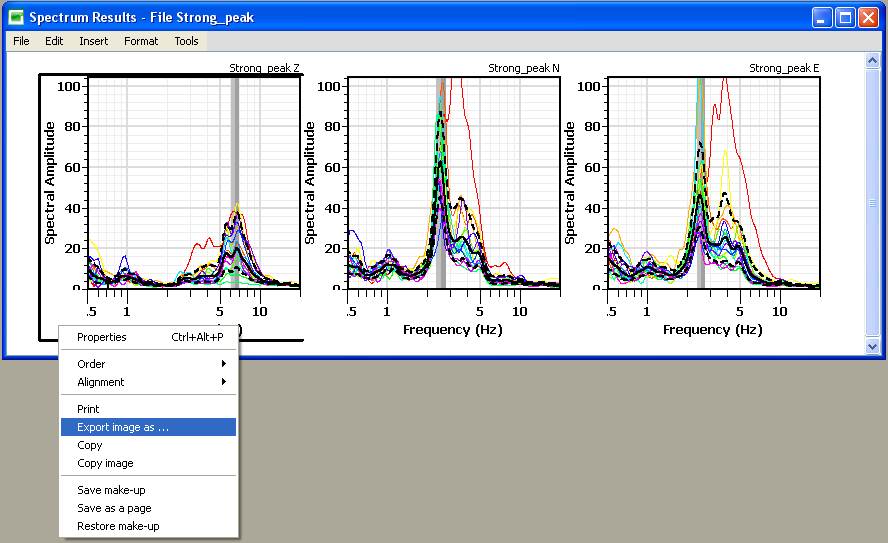The width and height of the screenshot is (888, 543).
Task: Choose Print from context menu
Action: coord(89,409)
